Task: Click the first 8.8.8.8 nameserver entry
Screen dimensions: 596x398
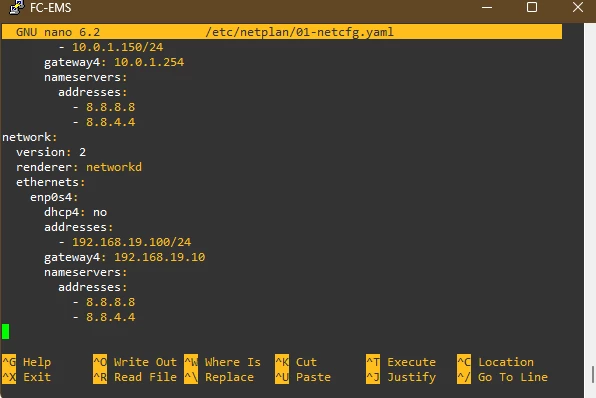Action: 111,107
